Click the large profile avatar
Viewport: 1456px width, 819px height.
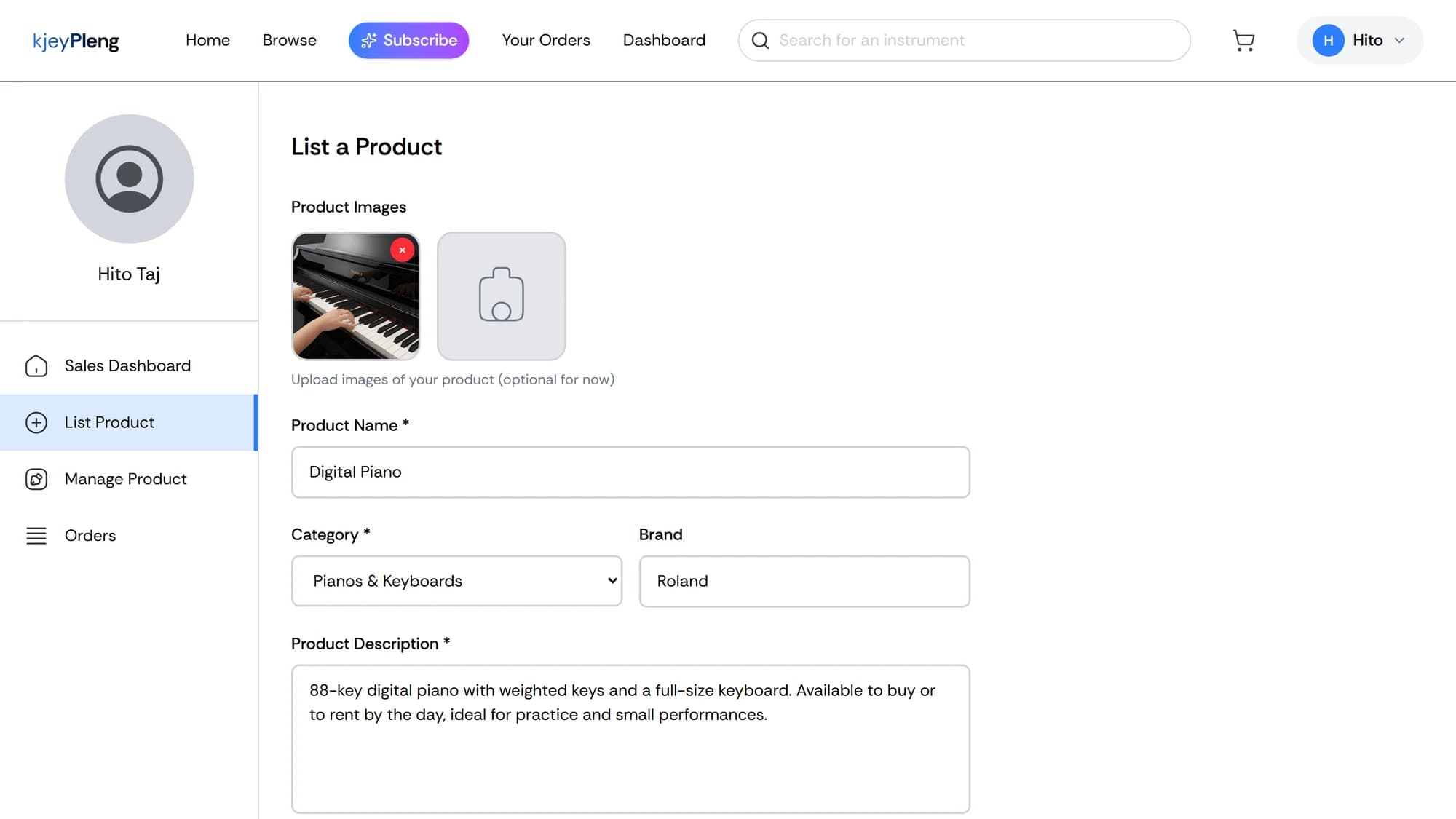tap(129, 178)
